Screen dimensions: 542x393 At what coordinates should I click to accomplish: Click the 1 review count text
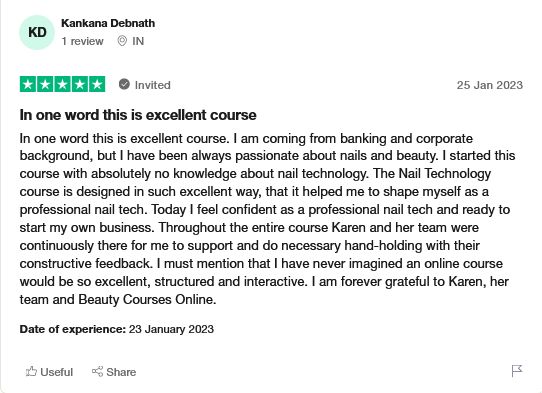pos(82,41)
